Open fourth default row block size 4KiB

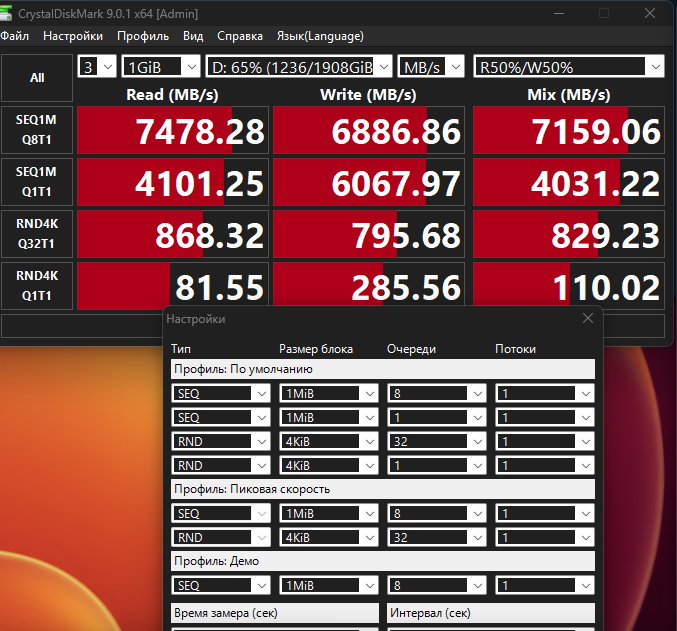click(x=329, y=465)
